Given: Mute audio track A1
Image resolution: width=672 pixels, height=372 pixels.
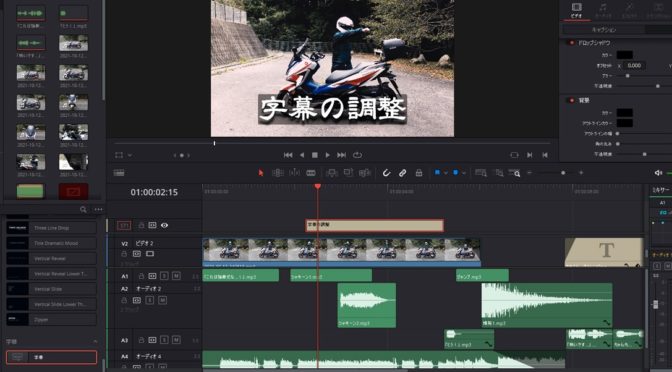Looking at the screenshot, I should [176, 276].
